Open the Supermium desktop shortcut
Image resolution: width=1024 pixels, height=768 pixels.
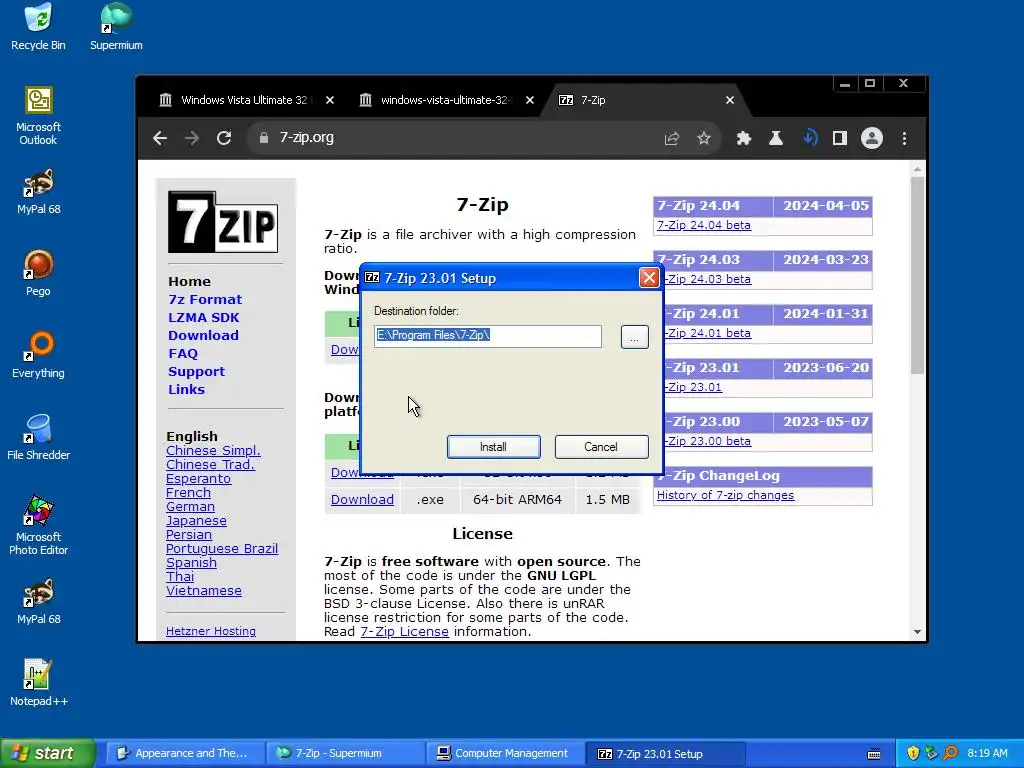tap(116, 27)
